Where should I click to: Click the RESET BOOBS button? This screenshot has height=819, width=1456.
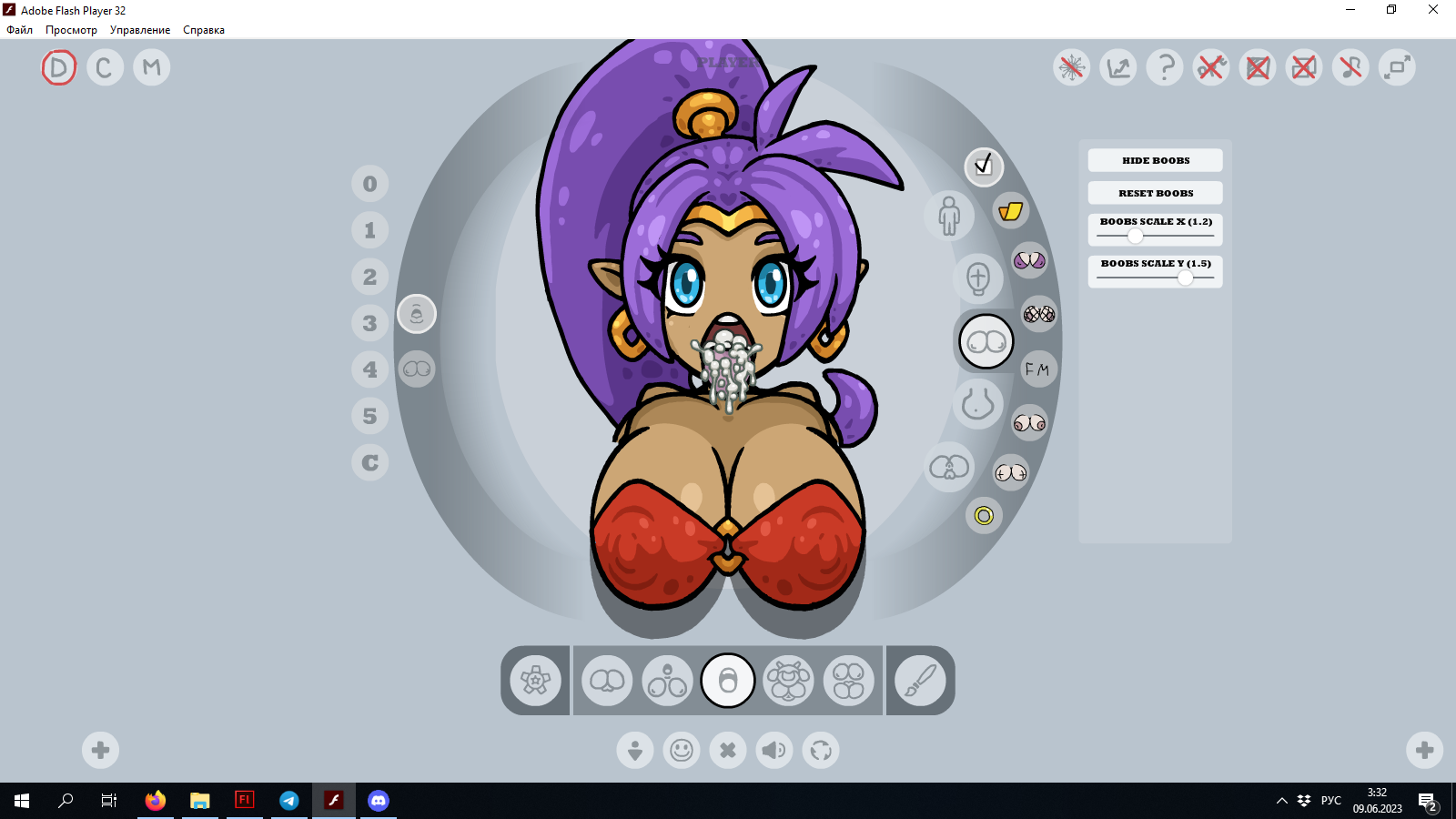tap(1156, 193)
